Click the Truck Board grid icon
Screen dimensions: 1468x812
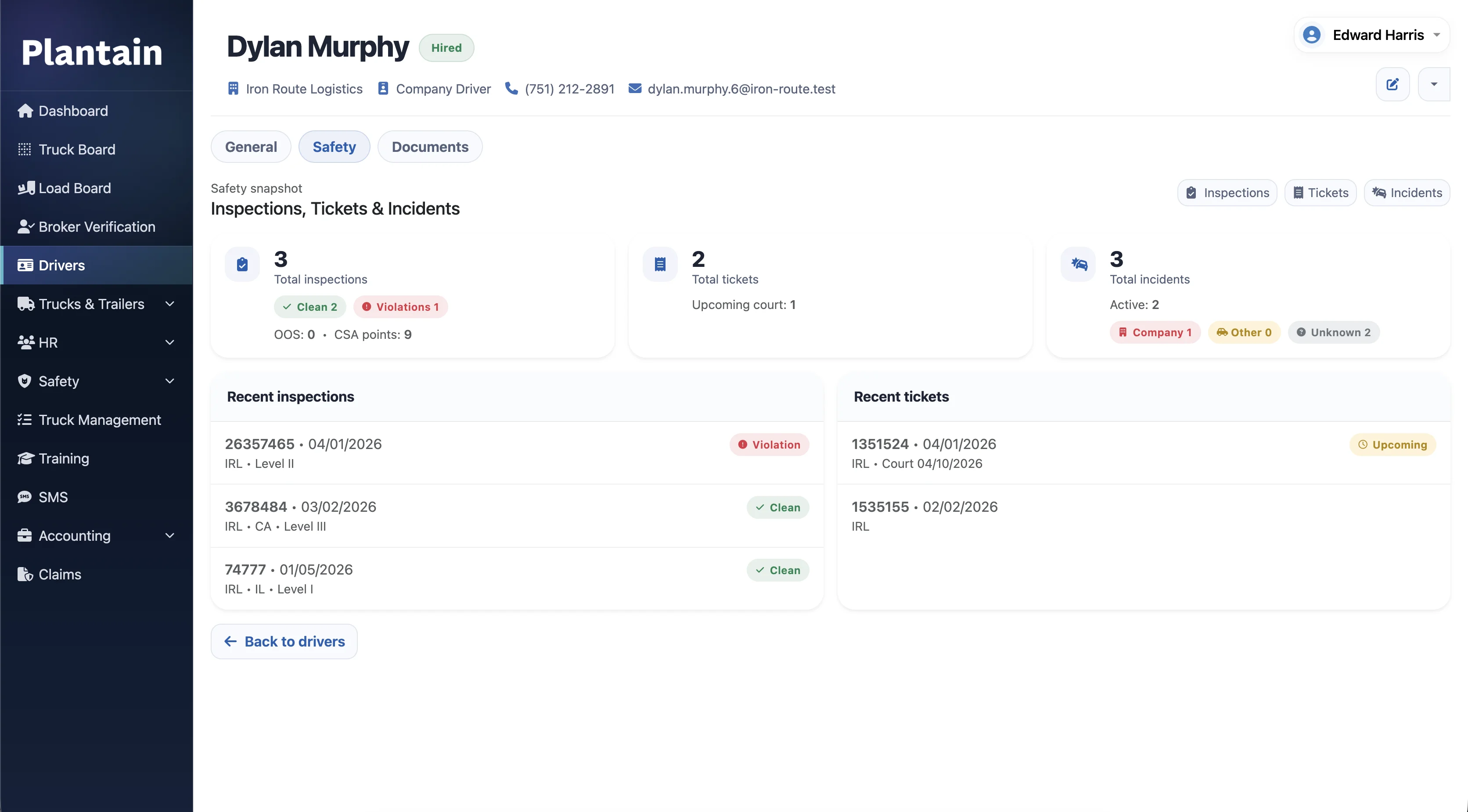pos(25,149)
